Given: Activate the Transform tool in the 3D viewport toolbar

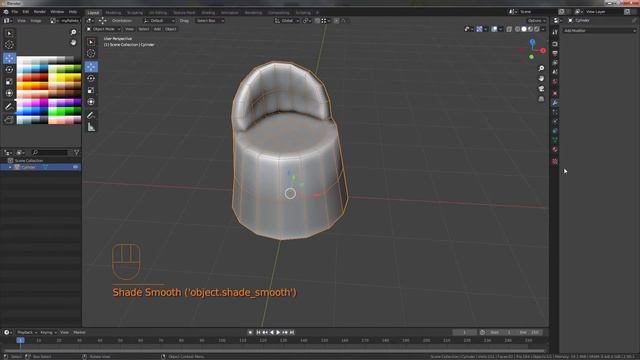Looking at the screenshot, I should (91, 102).
